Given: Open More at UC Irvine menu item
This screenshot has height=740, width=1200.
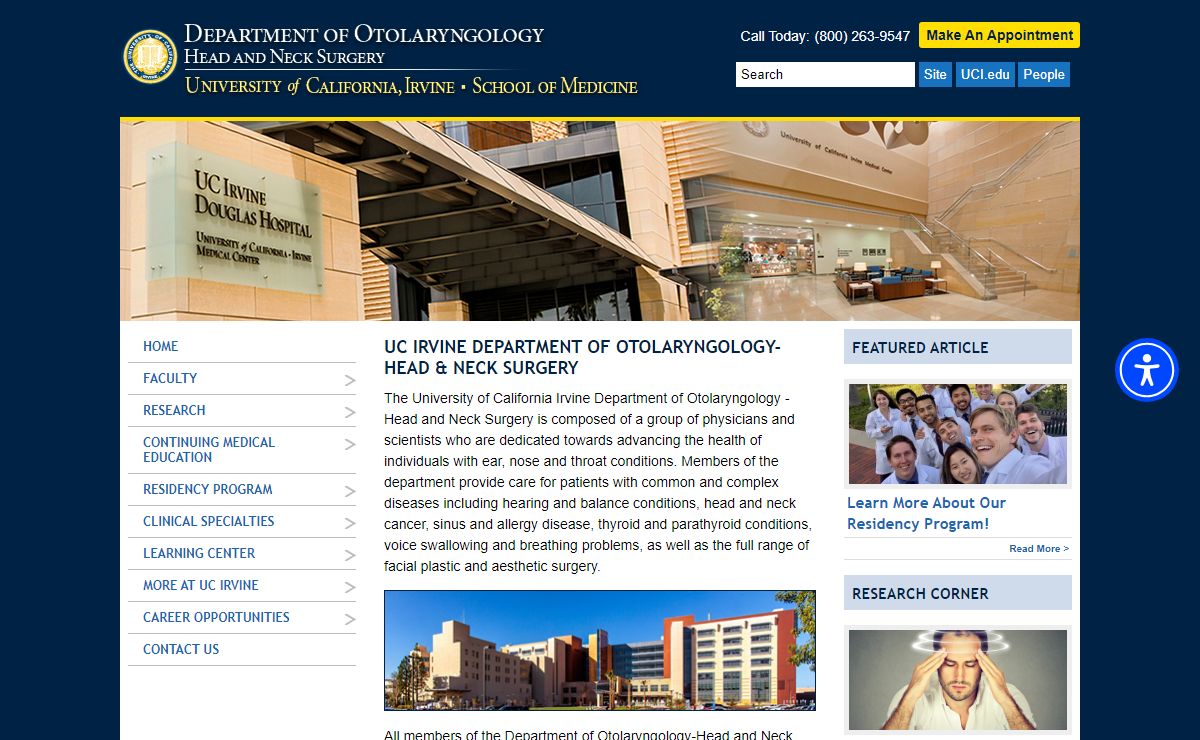Looking at the screenshot, I should (x=200, y=585).
